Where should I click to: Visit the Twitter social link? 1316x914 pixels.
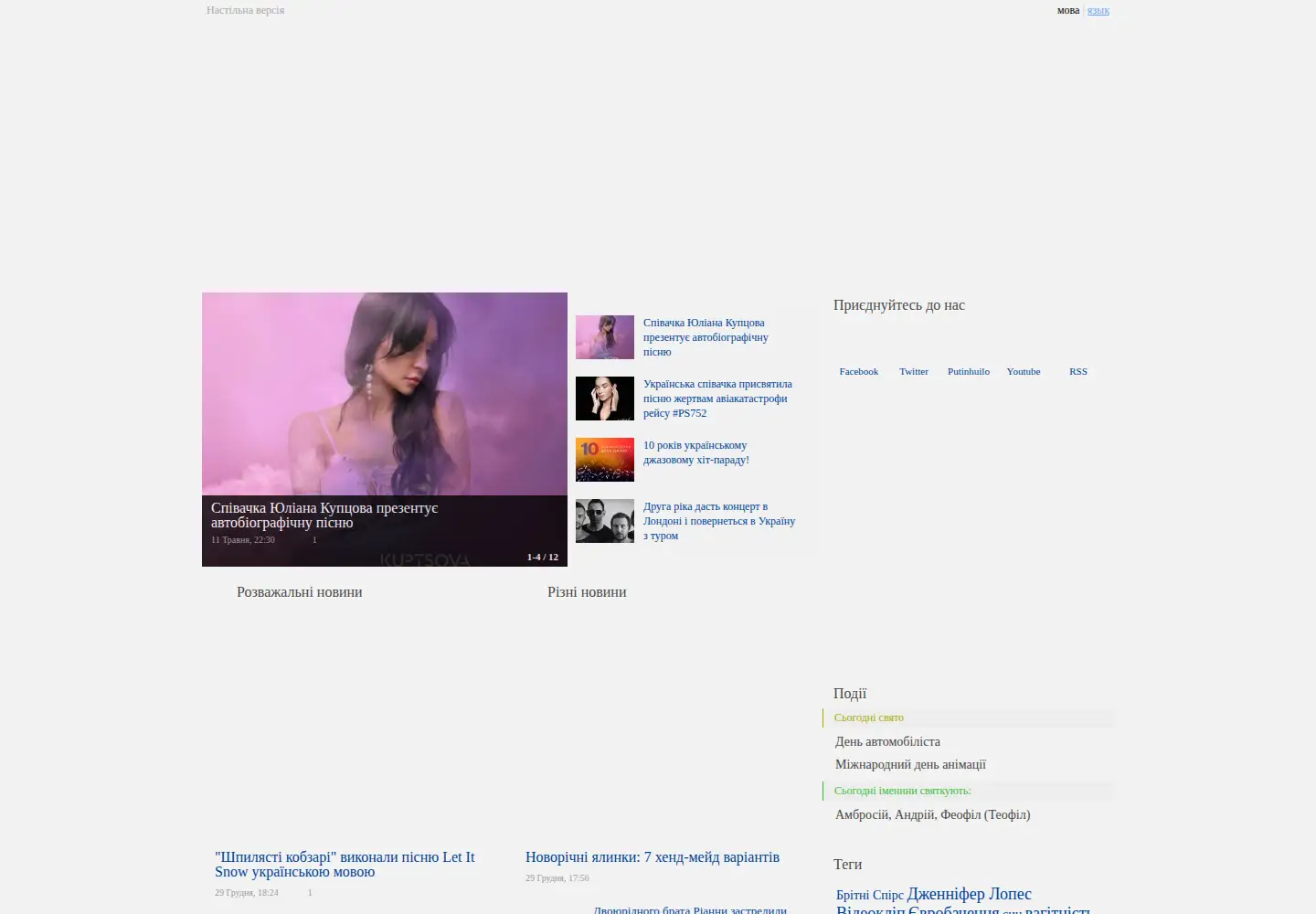914,371
